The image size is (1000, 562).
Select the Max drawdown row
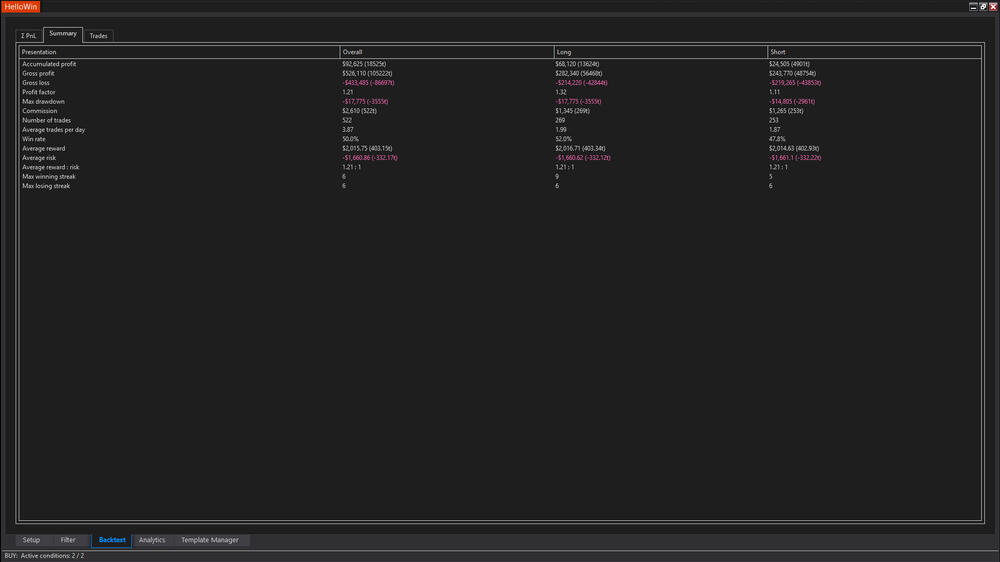[x=43, y=101]
